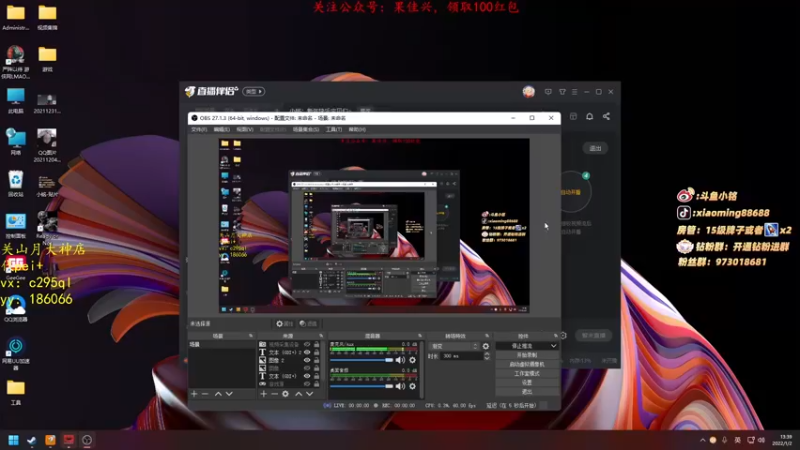Move the scene up with the arrow

pos(218,394)
